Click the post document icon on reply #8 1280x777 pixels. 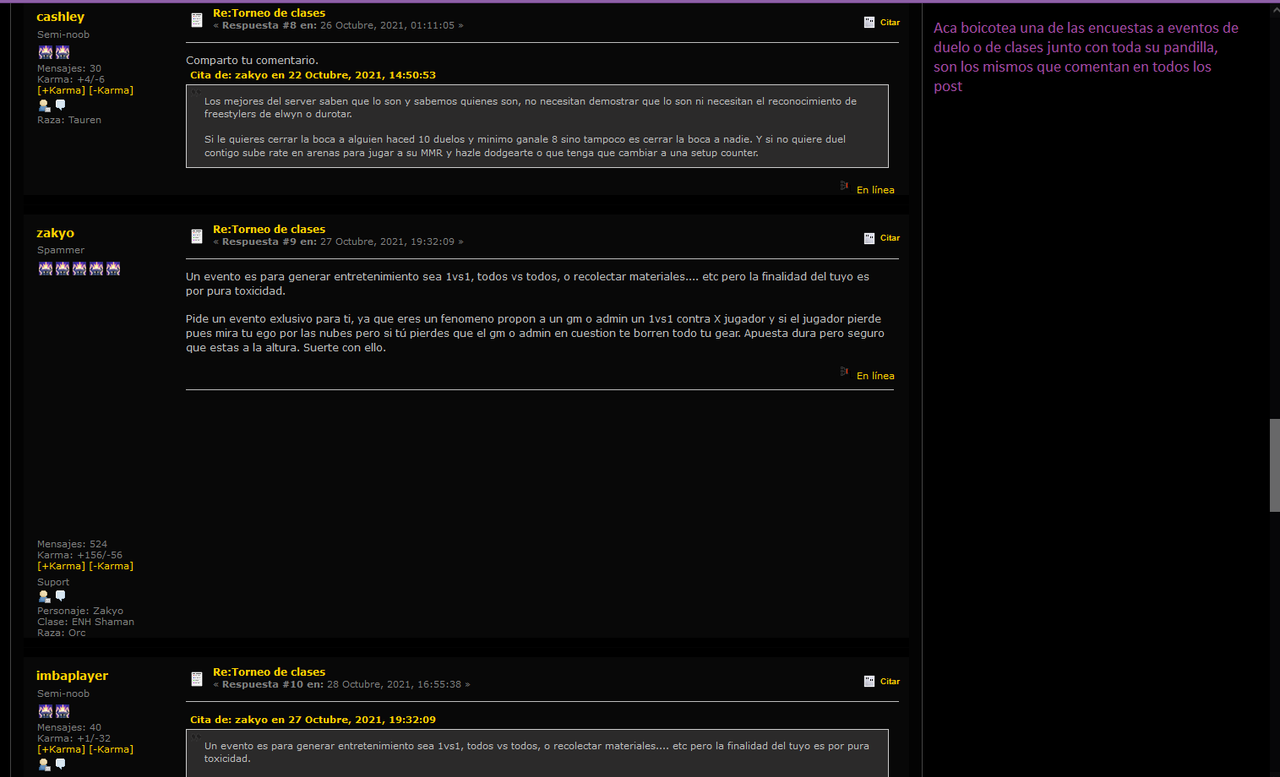point(197,20)
